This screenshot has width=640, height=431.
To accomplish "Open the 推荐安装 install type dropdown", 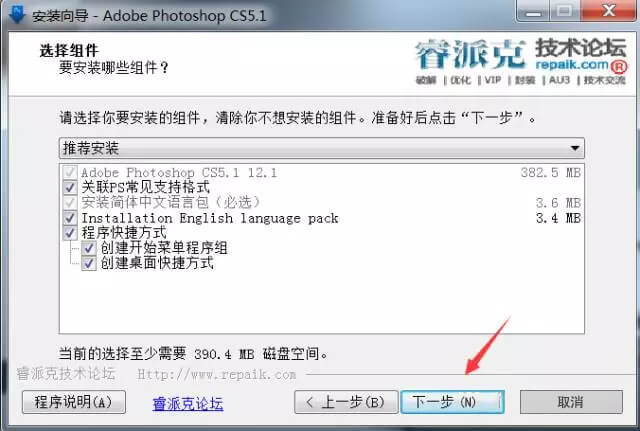I will tap(322, 148).
